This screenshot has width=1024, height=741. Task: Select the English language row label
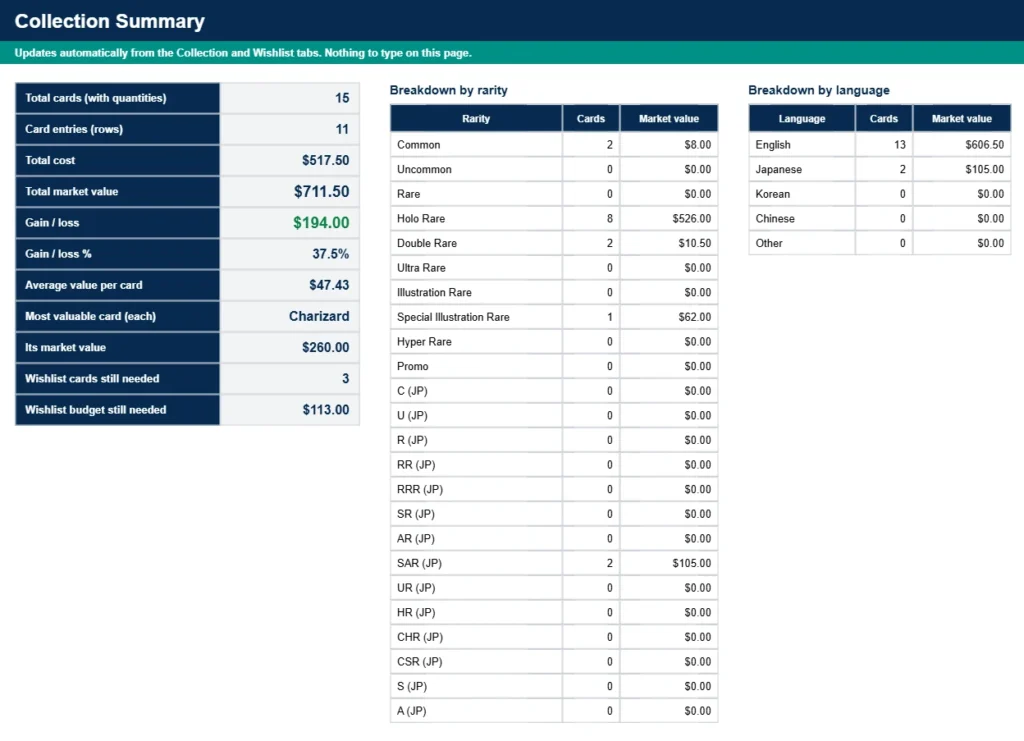773,145
